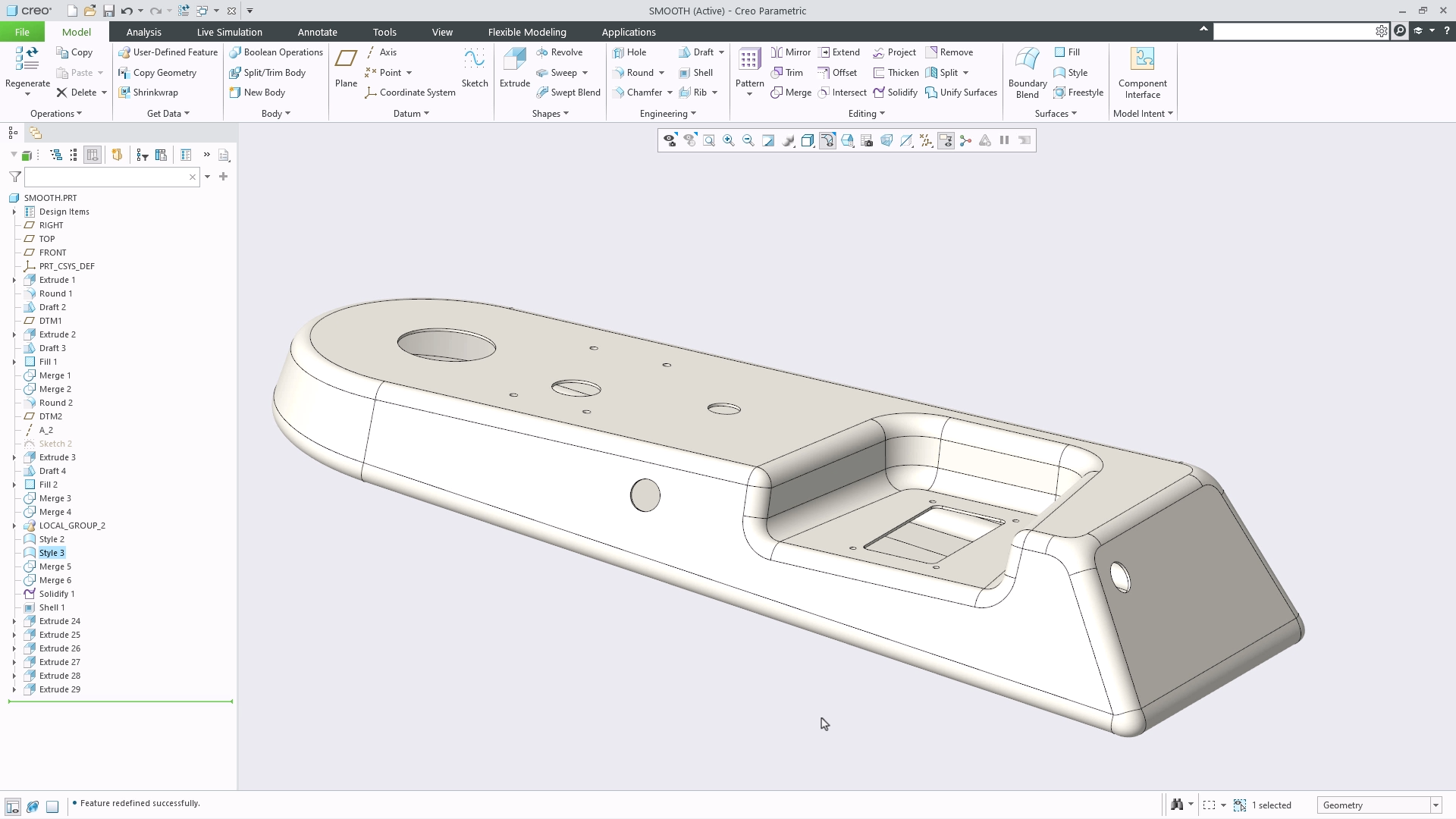Click the Zoom Out icon

click(x=748, y=140)
